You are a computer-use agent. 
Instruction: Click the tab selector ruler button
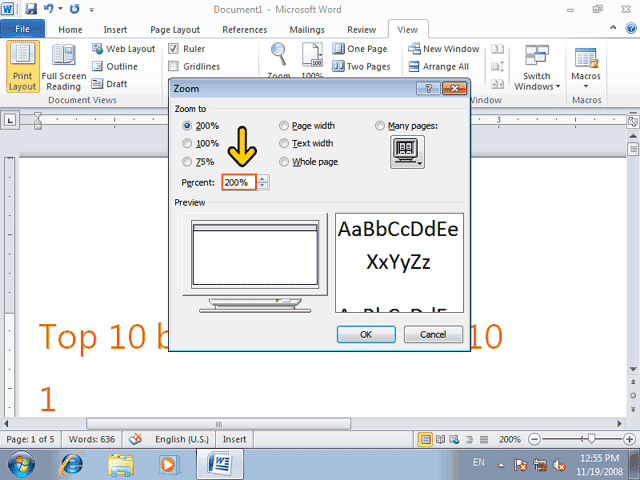click(x=10, y=120)
